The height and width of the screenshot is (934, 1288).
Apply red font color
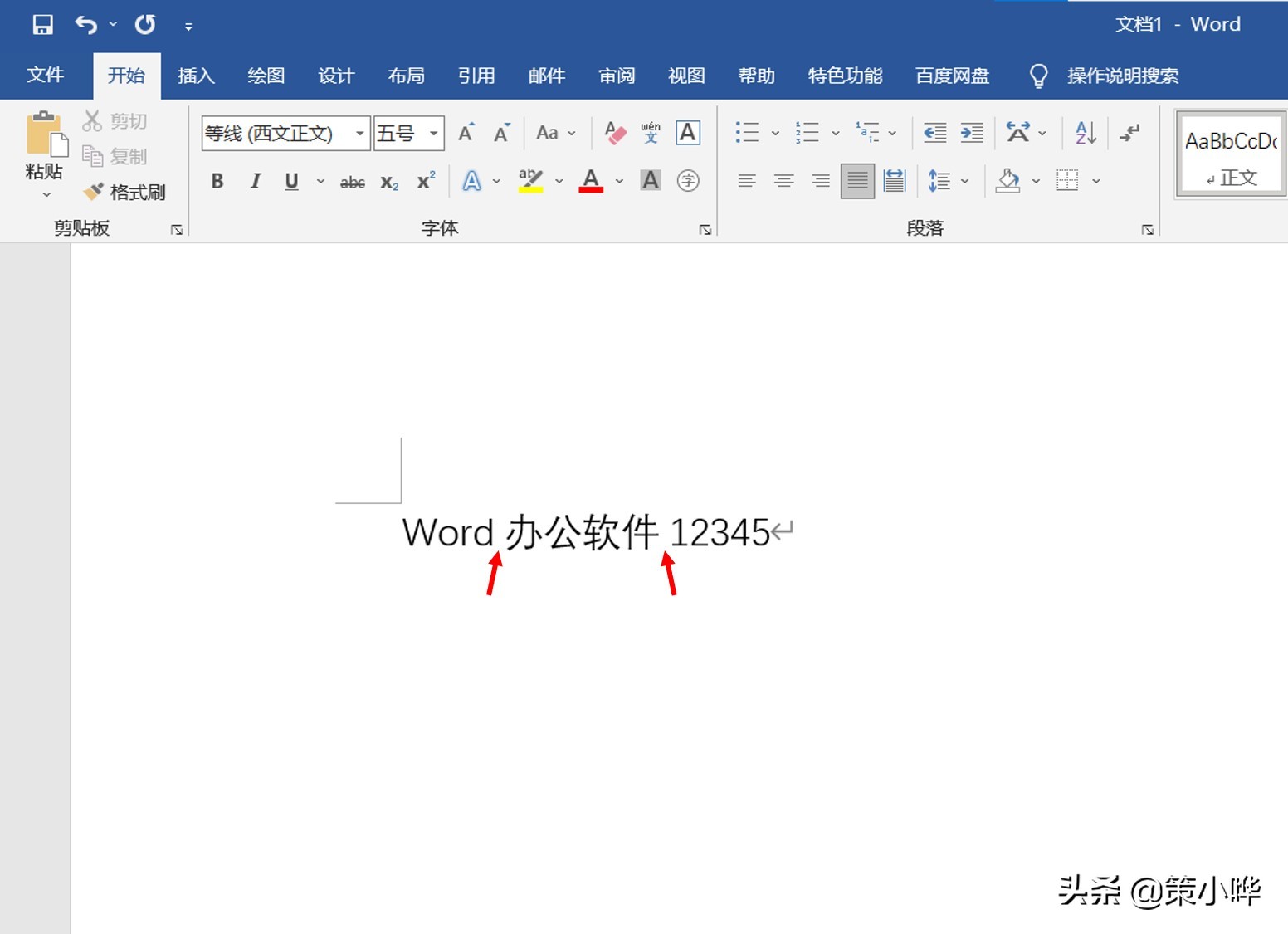click(591, 181)
